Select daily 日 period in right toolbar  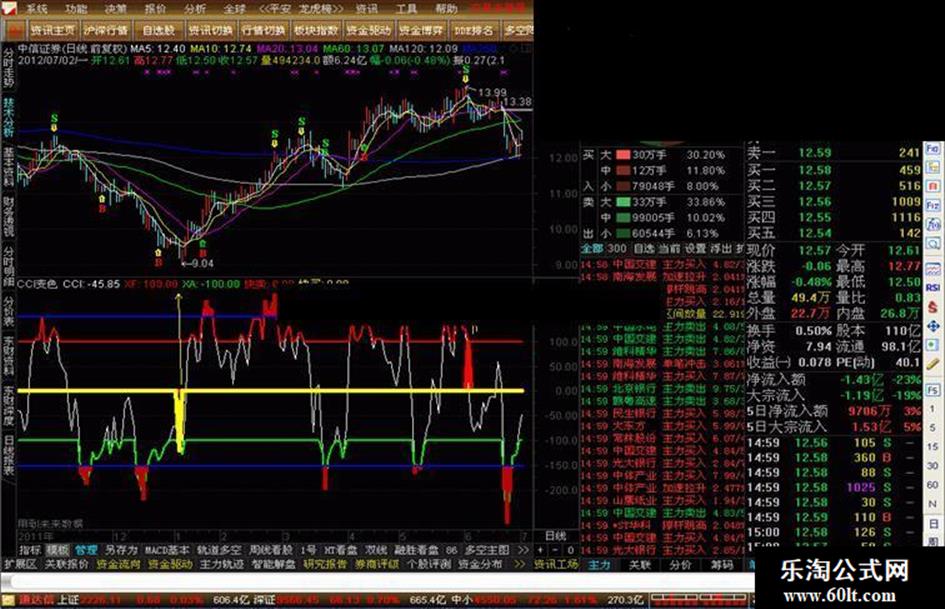click(x=932, y=523)
